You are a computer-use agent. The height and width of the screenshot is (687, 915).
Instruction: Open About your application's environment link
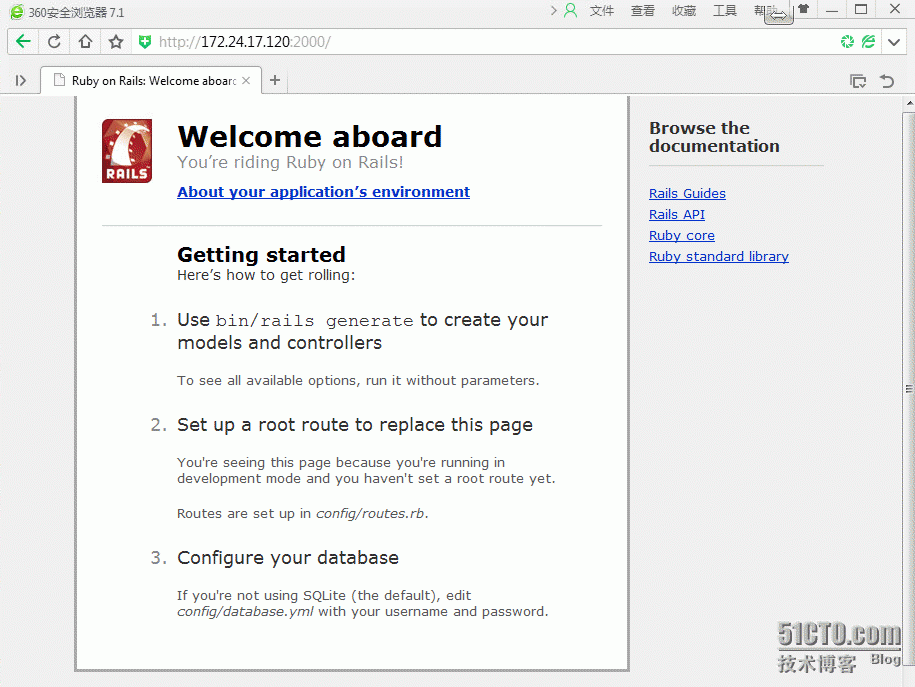tap(323, 192)
